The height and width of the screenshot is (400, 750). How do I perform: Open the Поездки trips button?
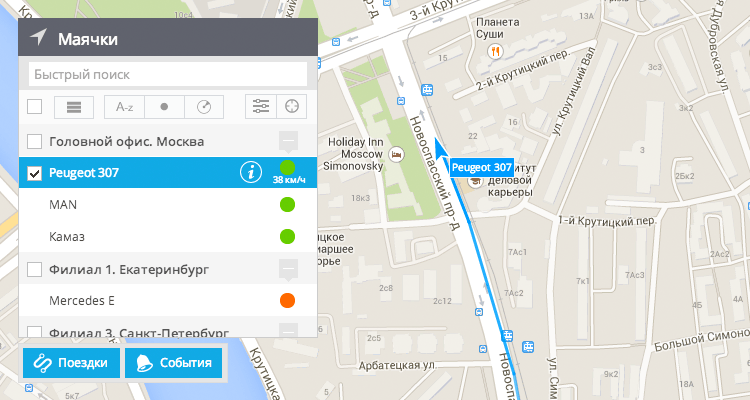(x=71, y=363)
